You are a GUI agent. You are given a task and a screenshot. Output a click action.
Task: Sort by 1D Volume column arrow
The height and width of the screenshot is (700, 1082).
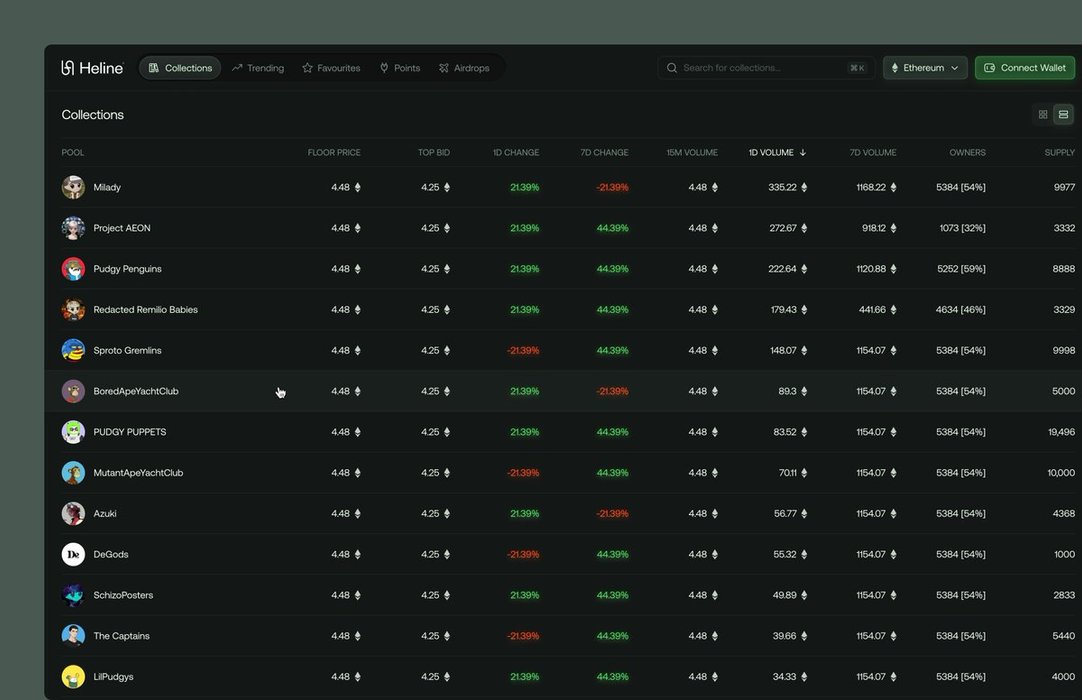pos(803,153)
